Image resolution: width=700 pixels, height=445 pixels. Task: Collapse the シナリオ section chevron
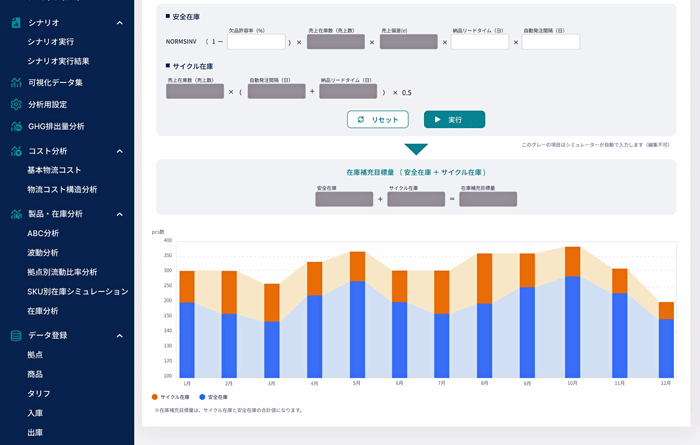tap(119, 22)
